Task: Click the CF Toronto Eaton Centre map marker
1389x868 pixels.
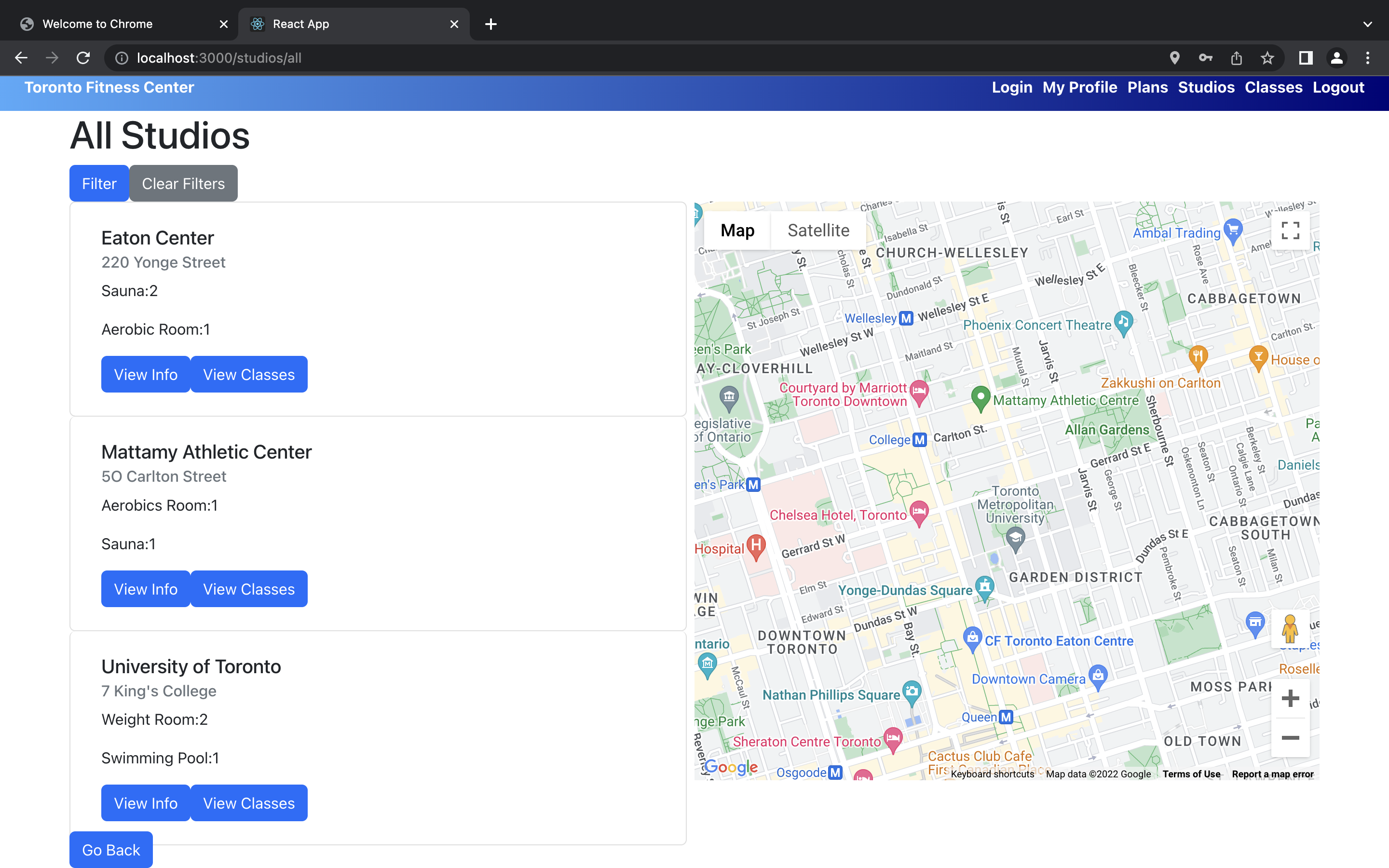Action: (972, 638)
